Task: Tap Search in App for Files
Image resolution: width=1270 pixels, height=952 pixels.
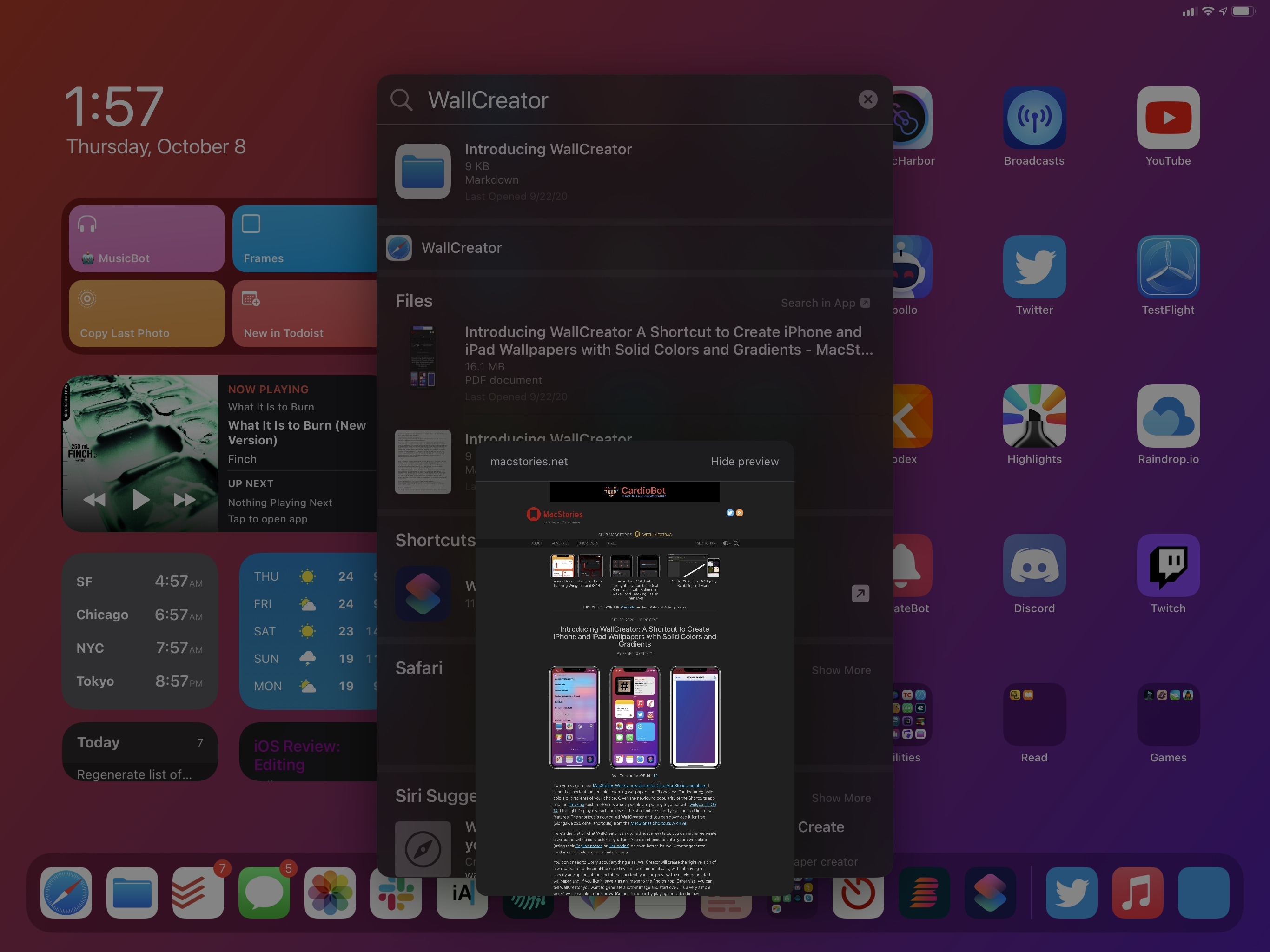Action: (x=825, y=303)
